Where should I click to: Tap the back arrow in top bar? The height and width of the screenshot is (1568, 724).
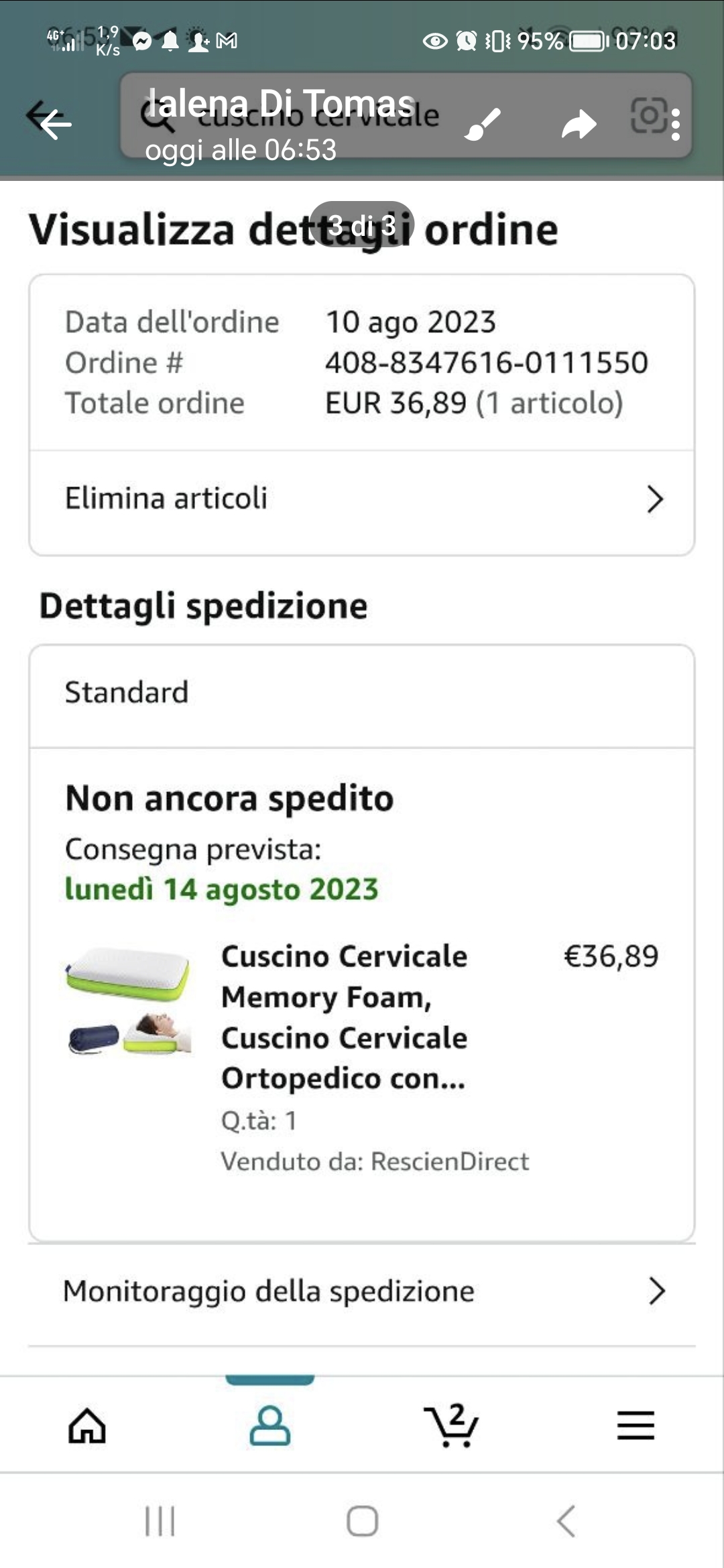coord(55,122)
